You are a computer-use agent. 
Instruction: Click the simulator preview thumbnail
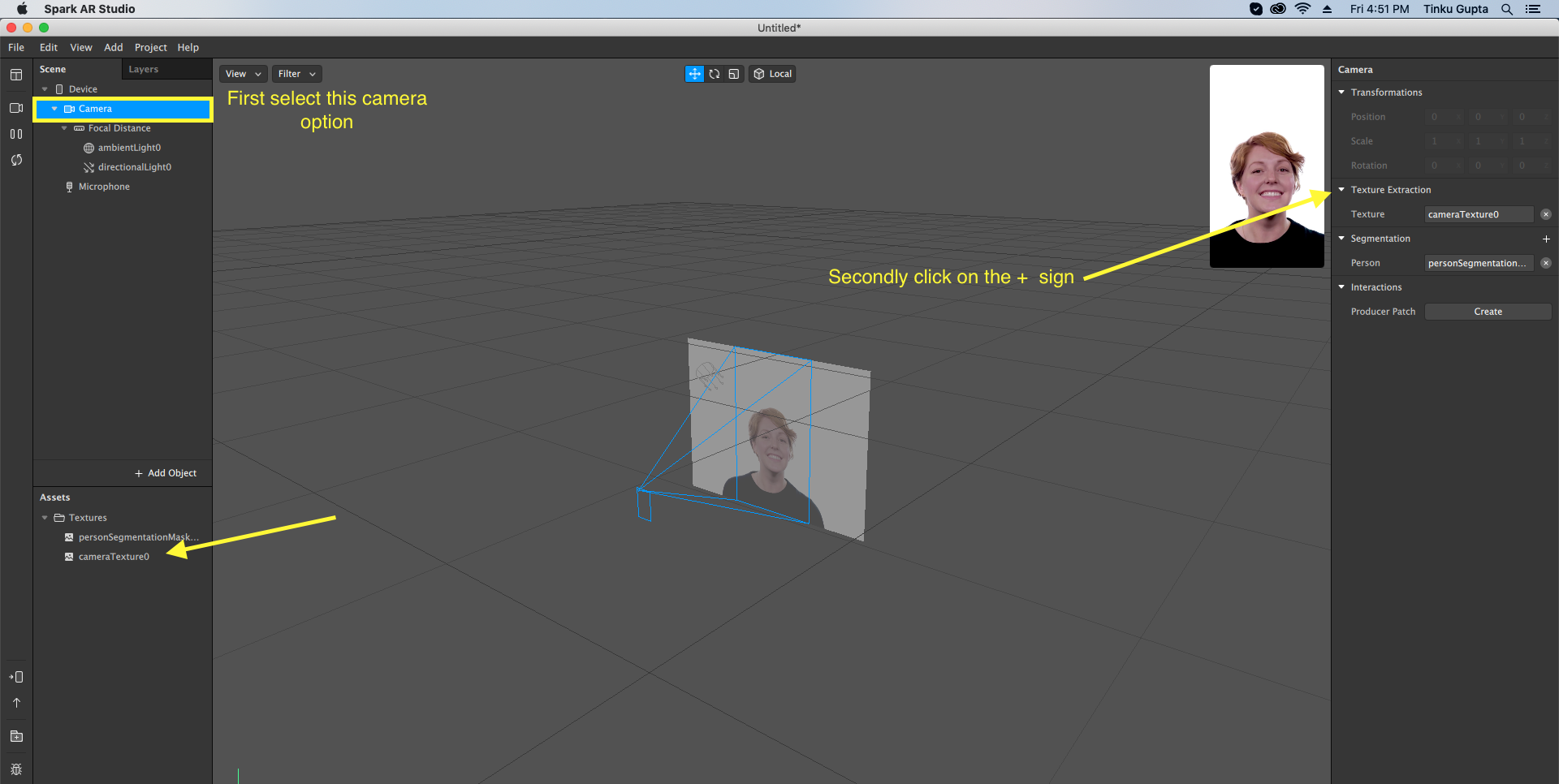click(x=1267, y=166)
